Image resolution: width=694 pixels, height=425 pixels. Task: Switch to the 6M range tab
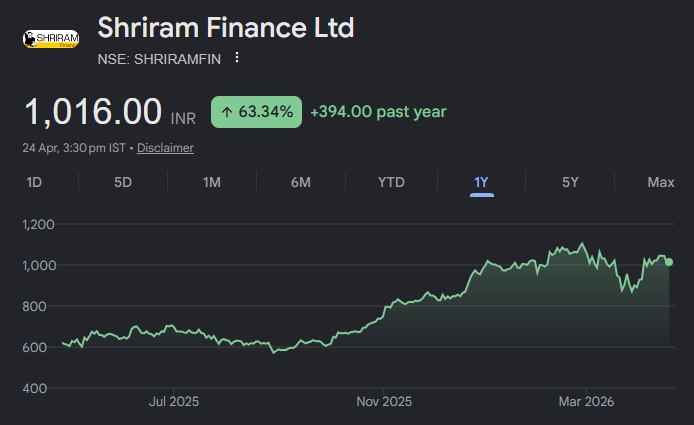[x=301, y=182]
